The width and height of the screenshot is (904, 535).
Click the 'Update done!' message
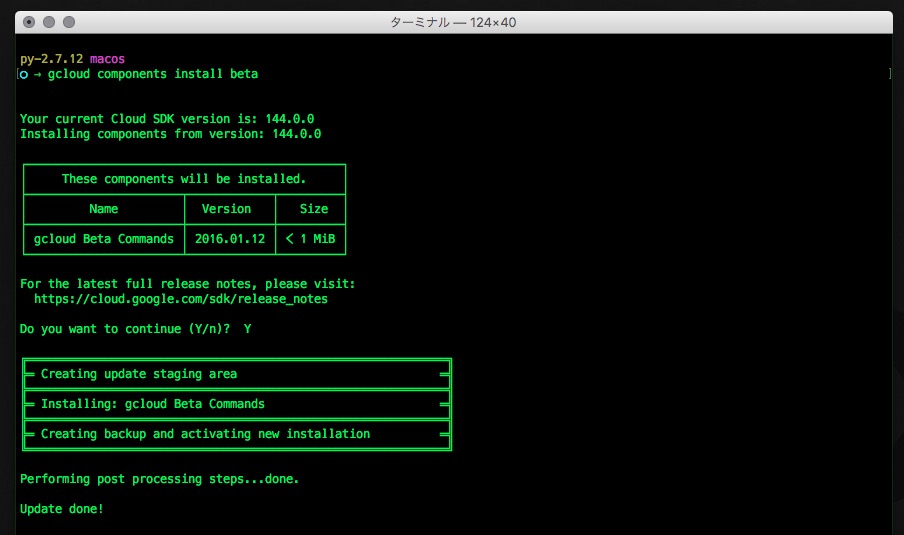pyautogui.click(x=62, y=508)
